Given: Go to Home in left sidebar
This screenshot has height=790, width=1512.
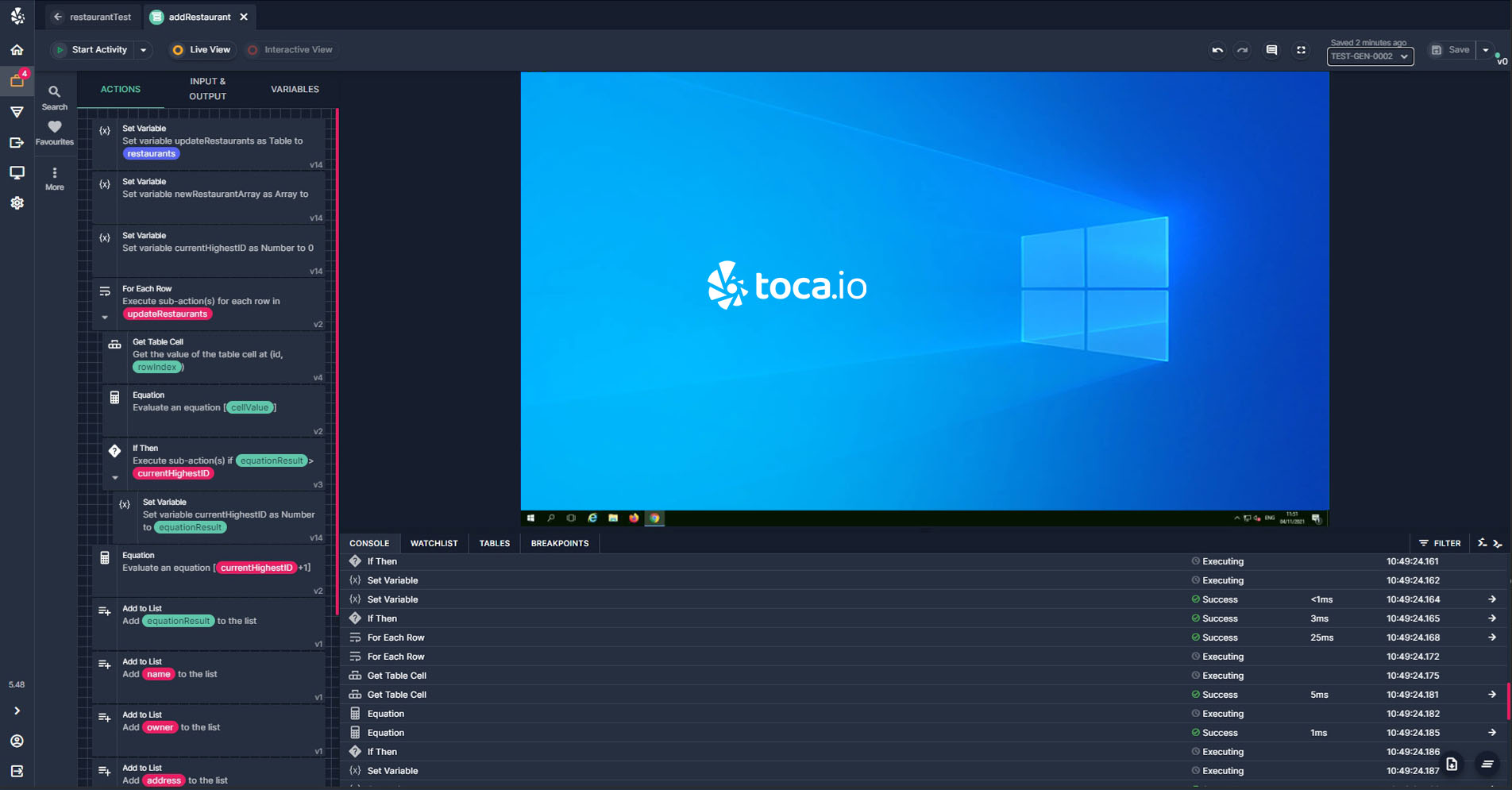Looking at the screenshot, I should 17,50.
